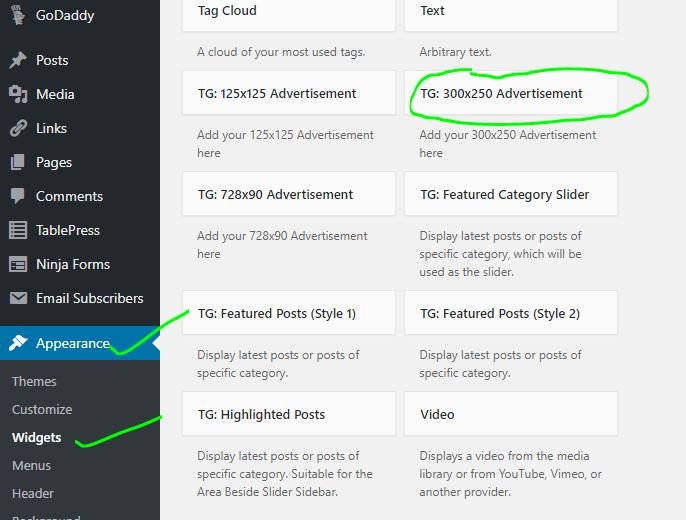Navigate to Pages
Viewport: 686px width, 520px height.
click(x=80, y=162)
